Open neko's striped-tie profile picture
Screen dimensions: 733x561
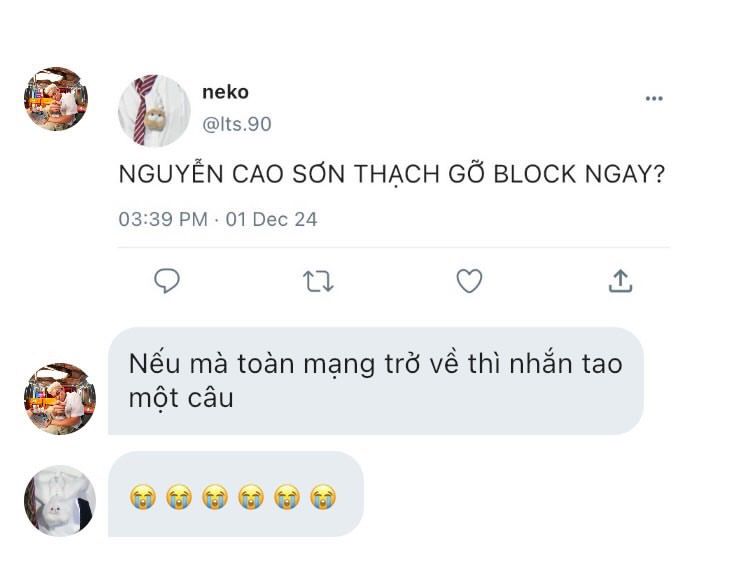tap(154, 111)
